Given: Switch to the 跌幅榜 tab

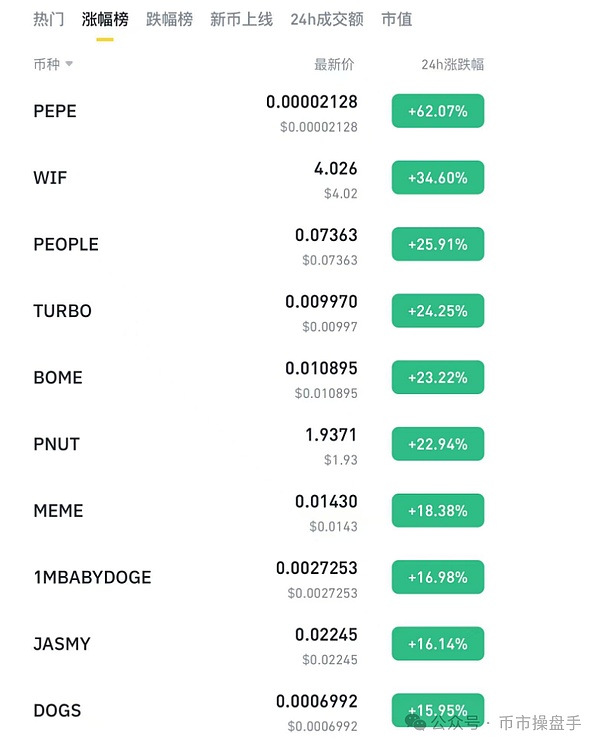Looking at the screenshot, I should [x=169, y=19].
